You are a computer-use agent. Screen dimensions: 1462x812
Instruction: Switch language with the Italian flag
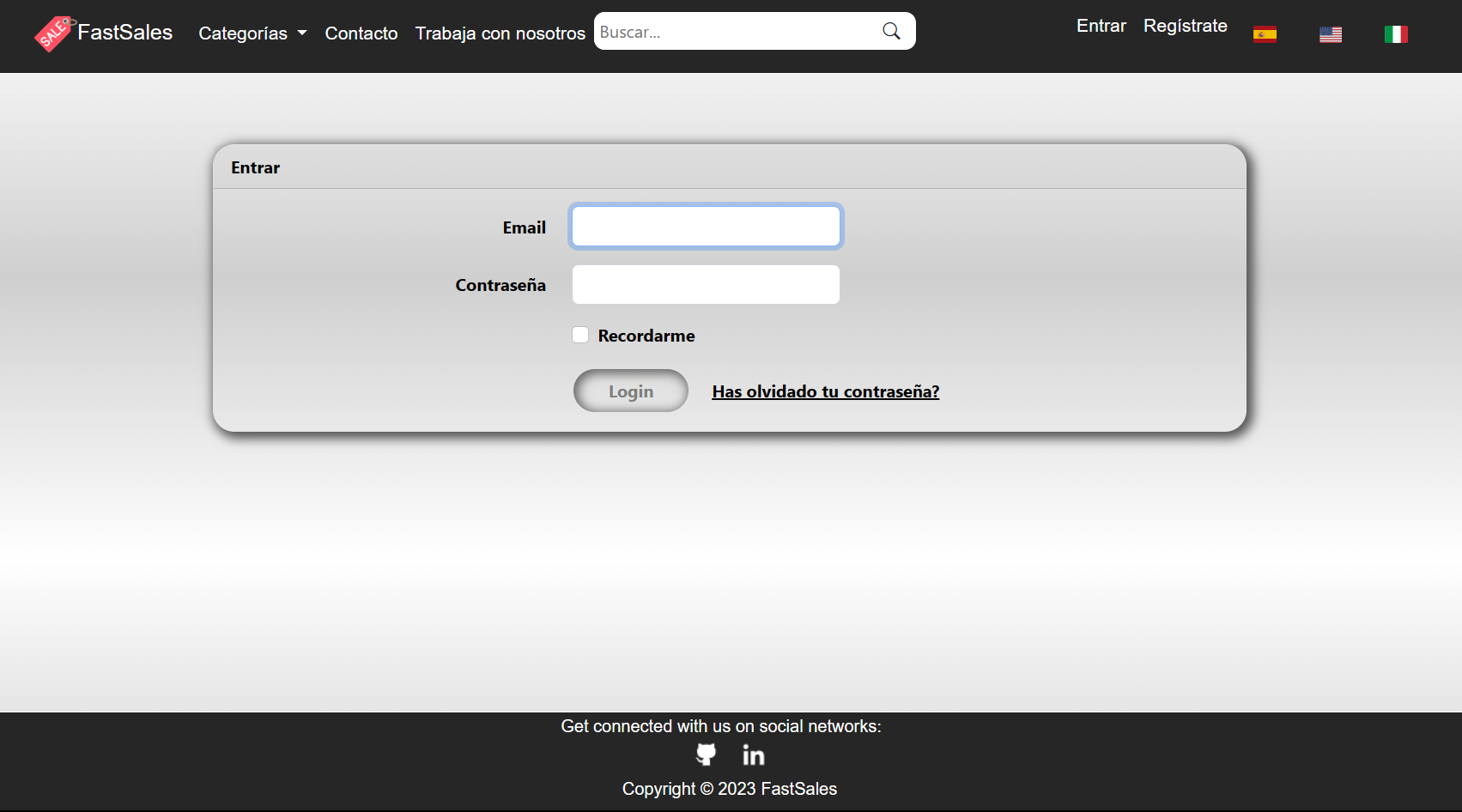[x=1396, y=34]
